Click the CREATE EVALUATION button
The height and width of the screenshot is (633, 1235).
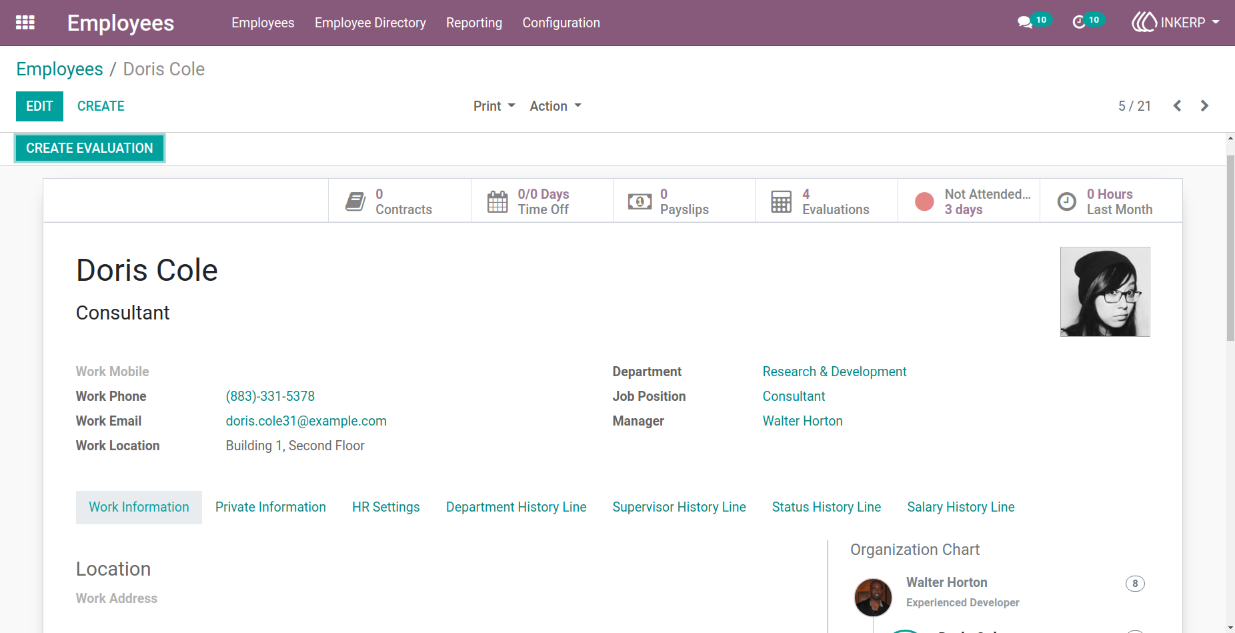pos(90,148)
